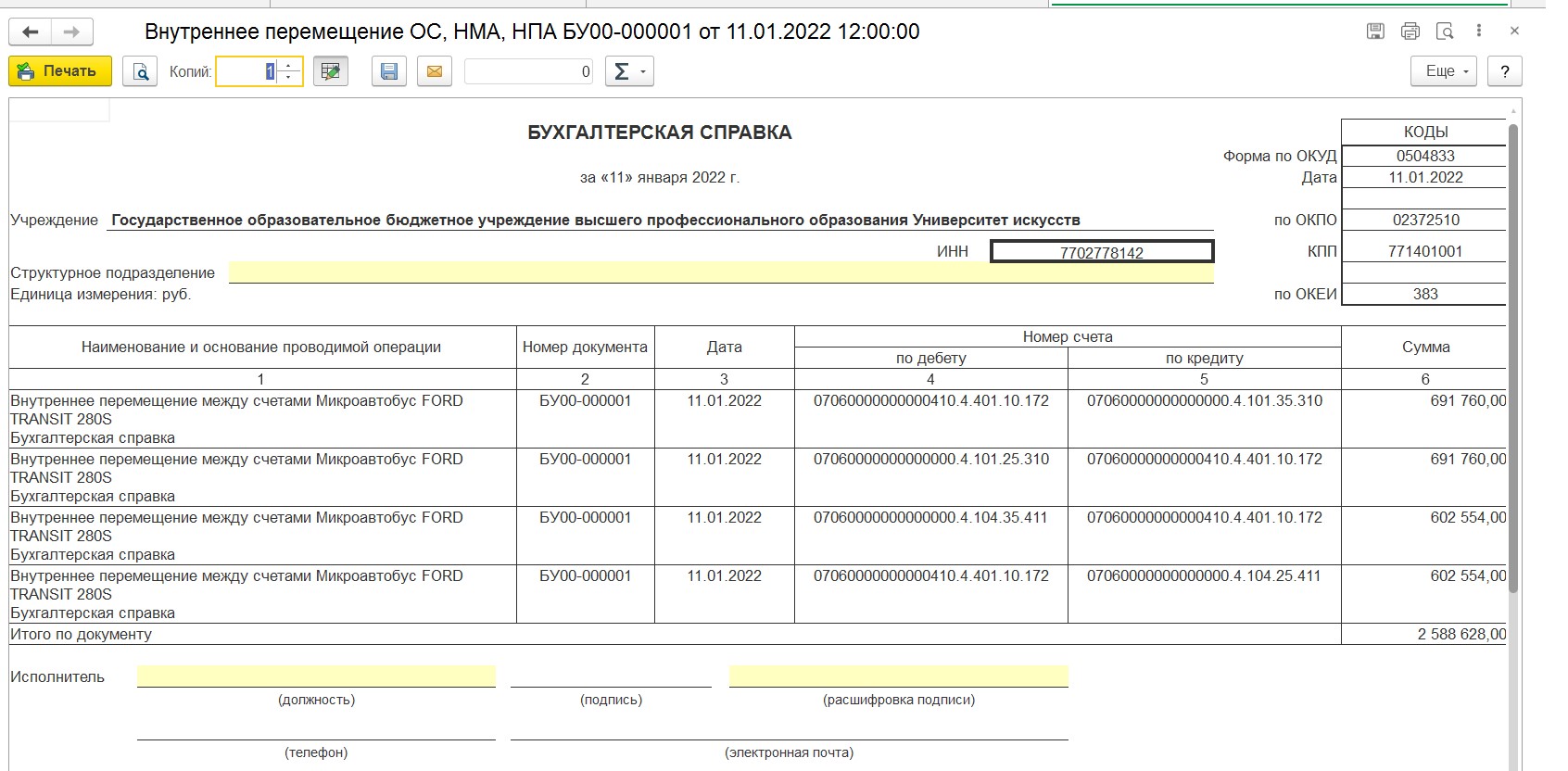
Task: Select the ОКПО code 02372510 cell
Action: point(1425,220)
